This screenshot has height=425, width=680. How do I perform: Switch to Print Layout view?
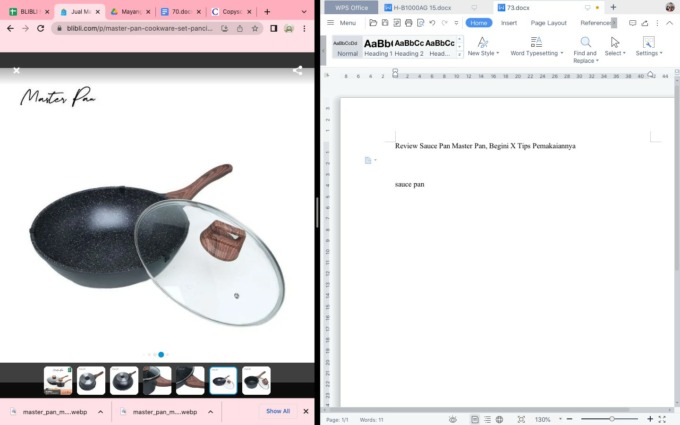(x=475, y=419)
